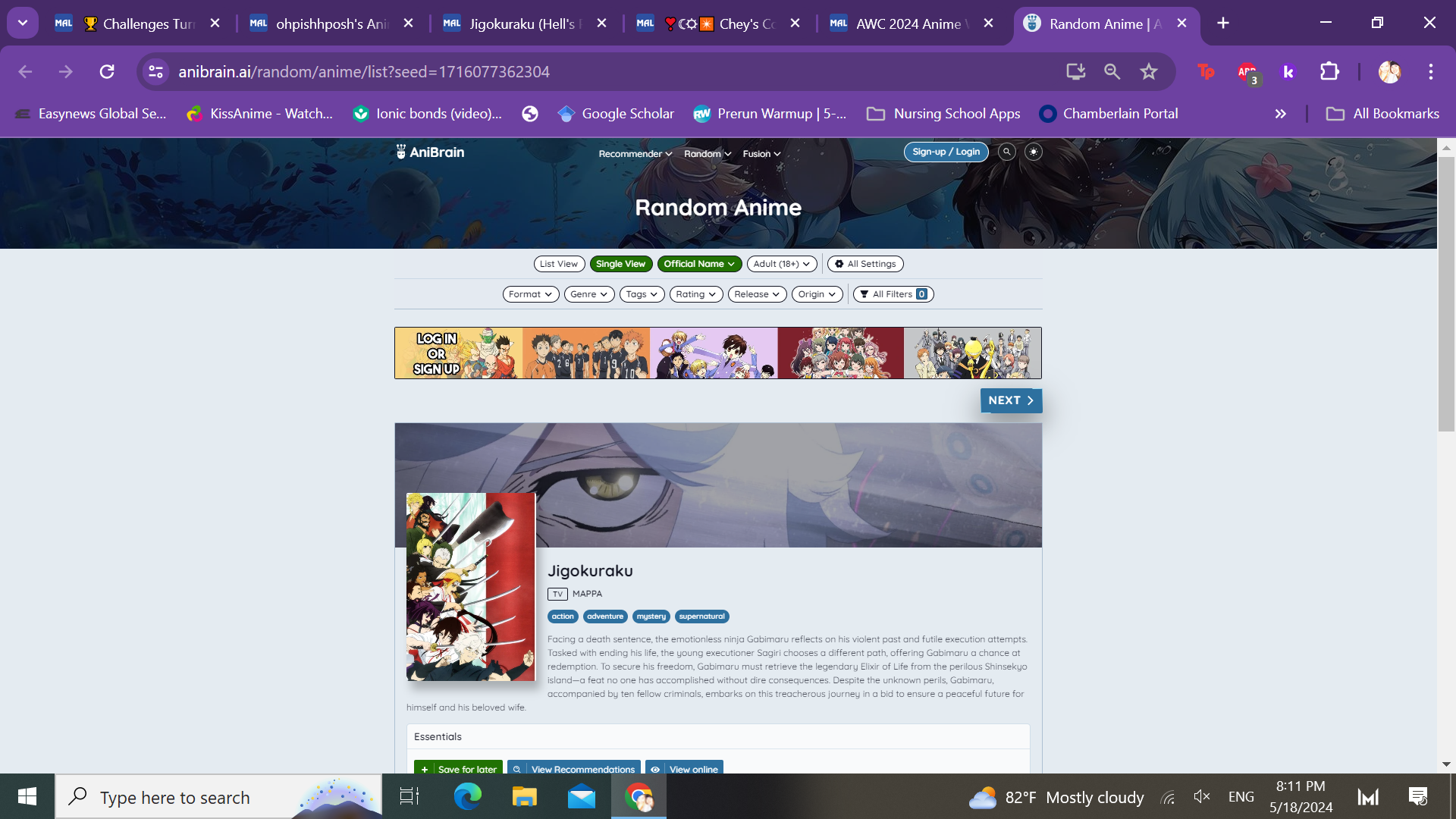The height and width of the screenshot is (819, 1456).
Task: Open Official Name dropdown
Action: pyautogui.click(x=699, y=264)
